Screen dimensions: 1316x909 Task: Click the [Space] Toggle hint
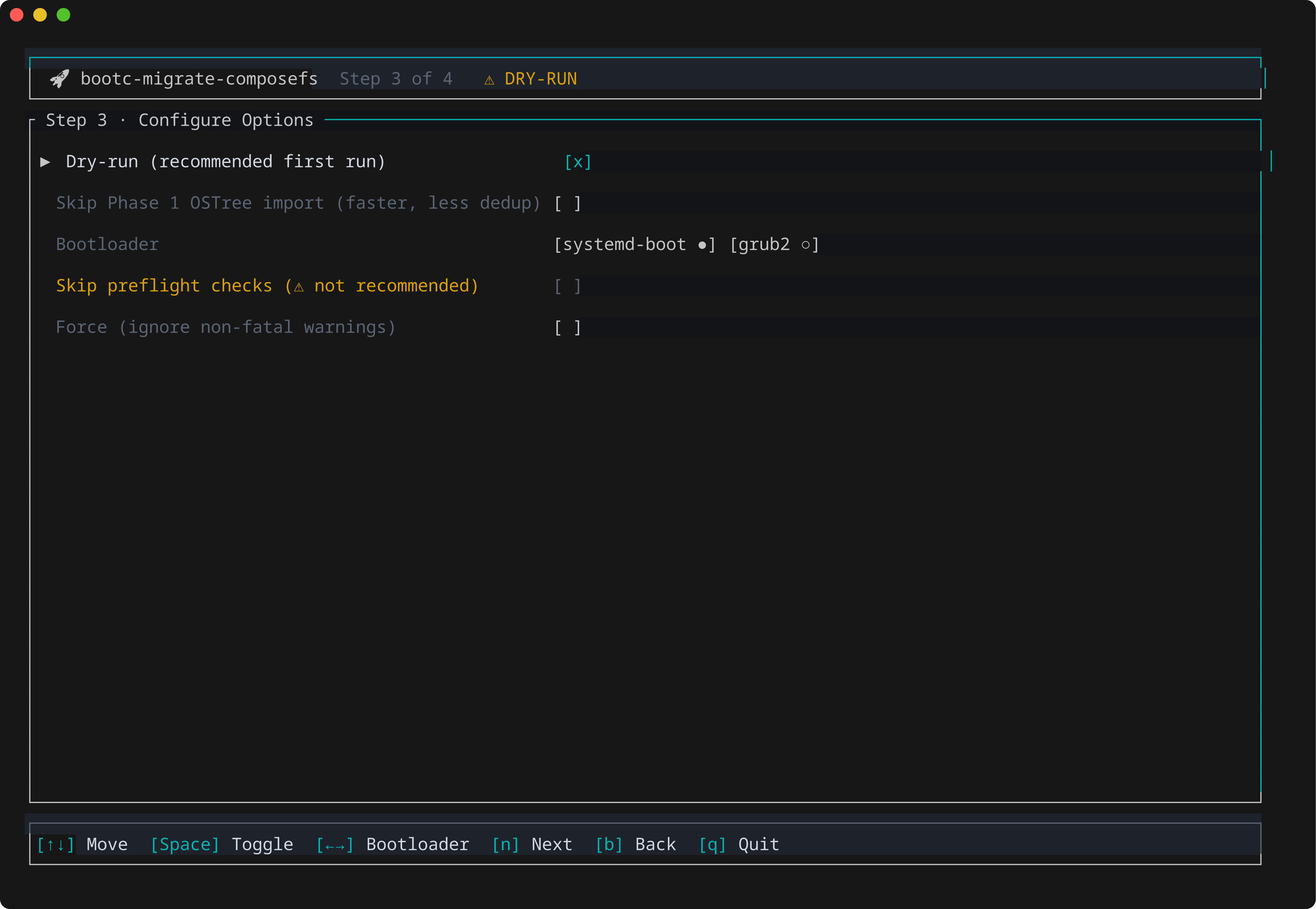click(221, 844)
